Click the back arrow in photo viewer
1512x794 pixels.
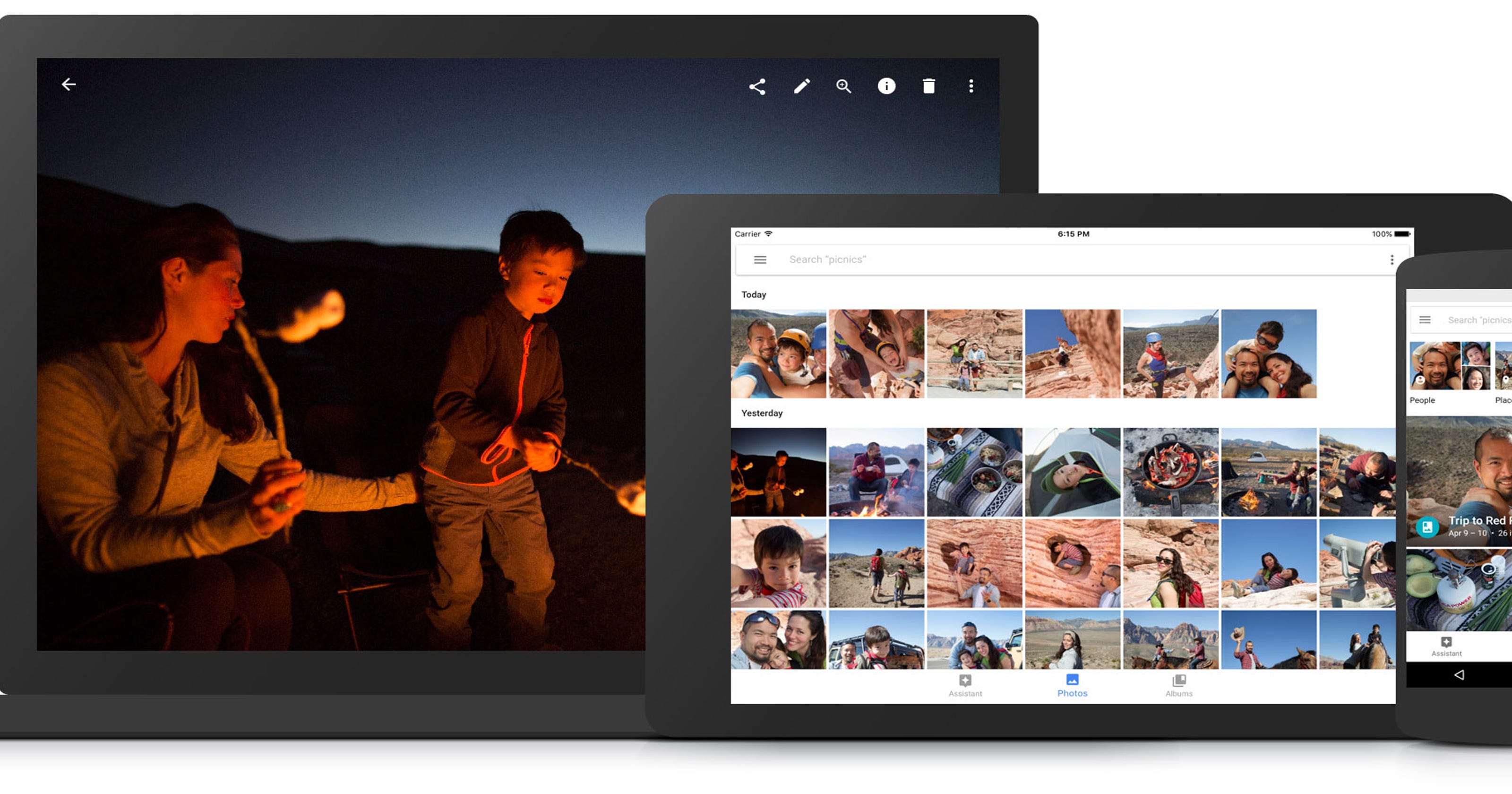[x=69, y=85]
